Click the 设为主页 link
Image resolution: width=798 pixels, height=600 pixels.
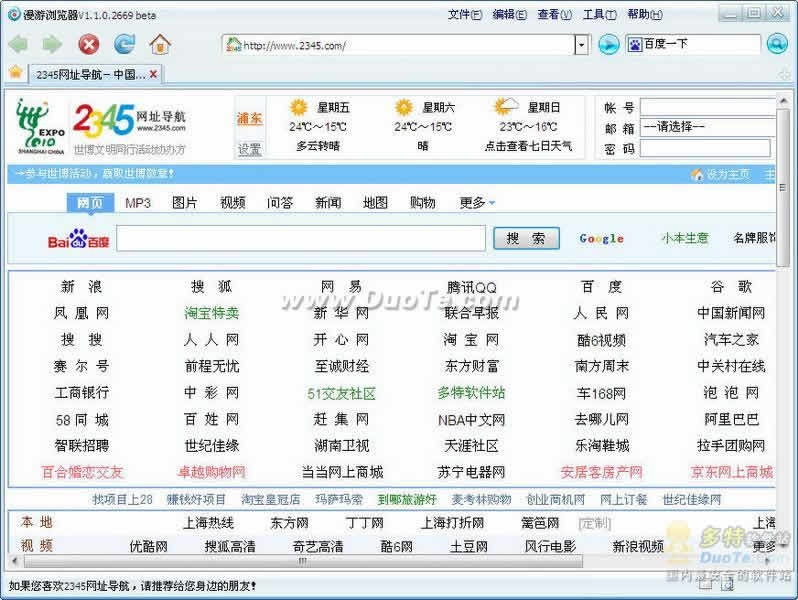(x=728, y=175)
